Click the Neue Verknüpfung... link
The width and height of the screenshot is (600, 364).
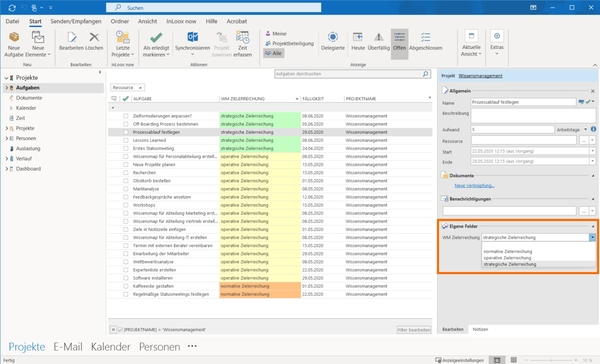point(474,186)
